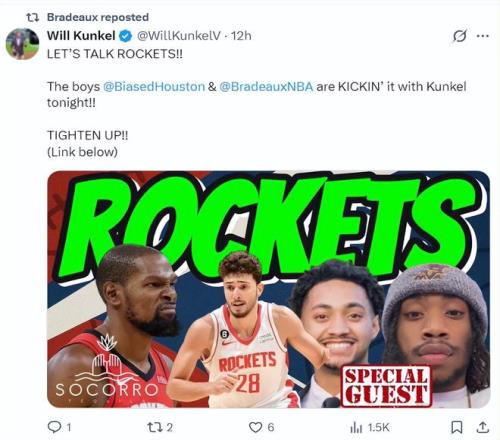This screenshot has width=500, height=440.
Task: Click the small repost icon beside Bradeaux
Action: (x=33, y=17)
